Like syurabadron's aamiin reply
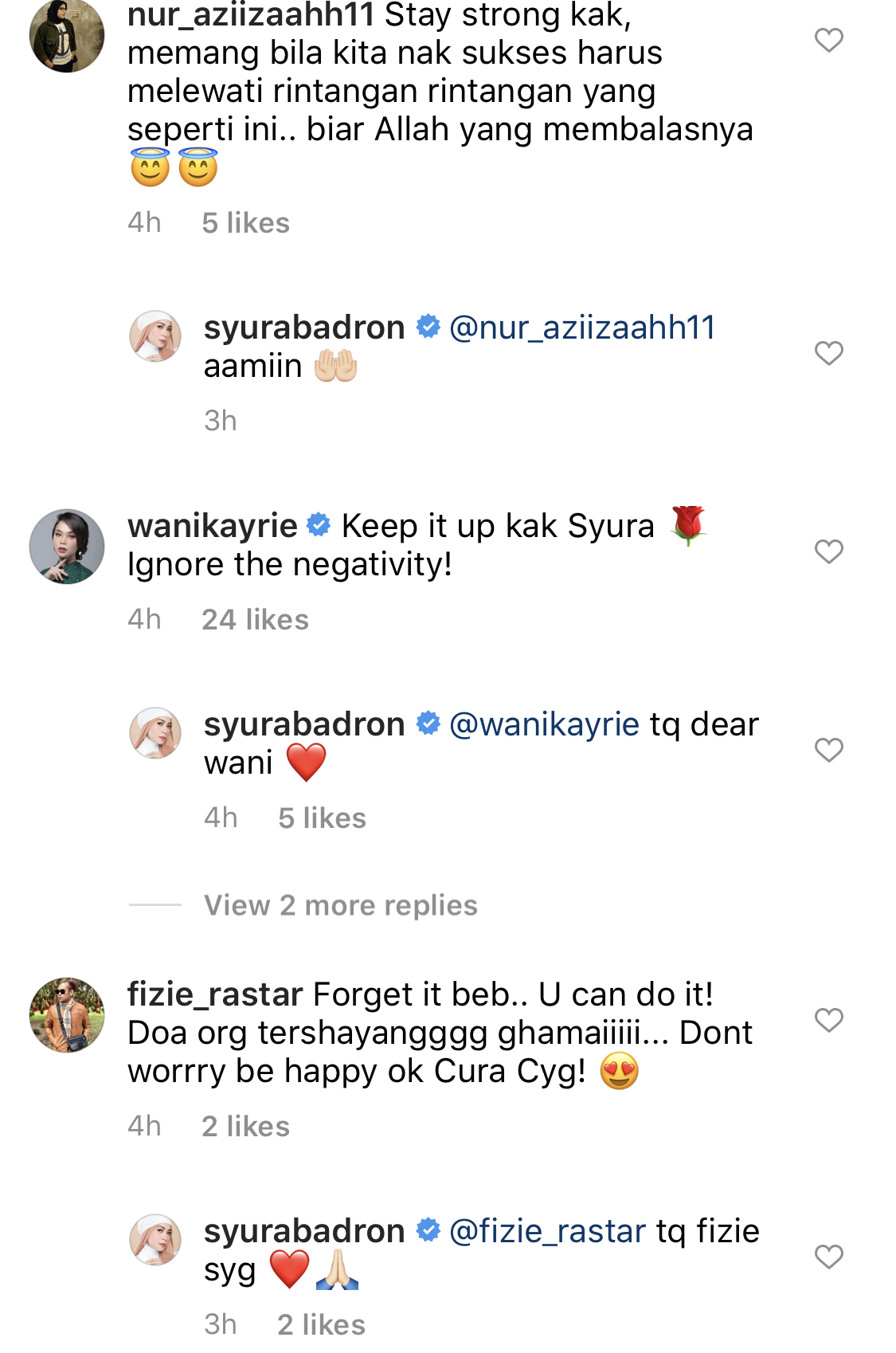Image resolution: width=896 pixels, height=1353 pixels. click(x=828, y=353)
